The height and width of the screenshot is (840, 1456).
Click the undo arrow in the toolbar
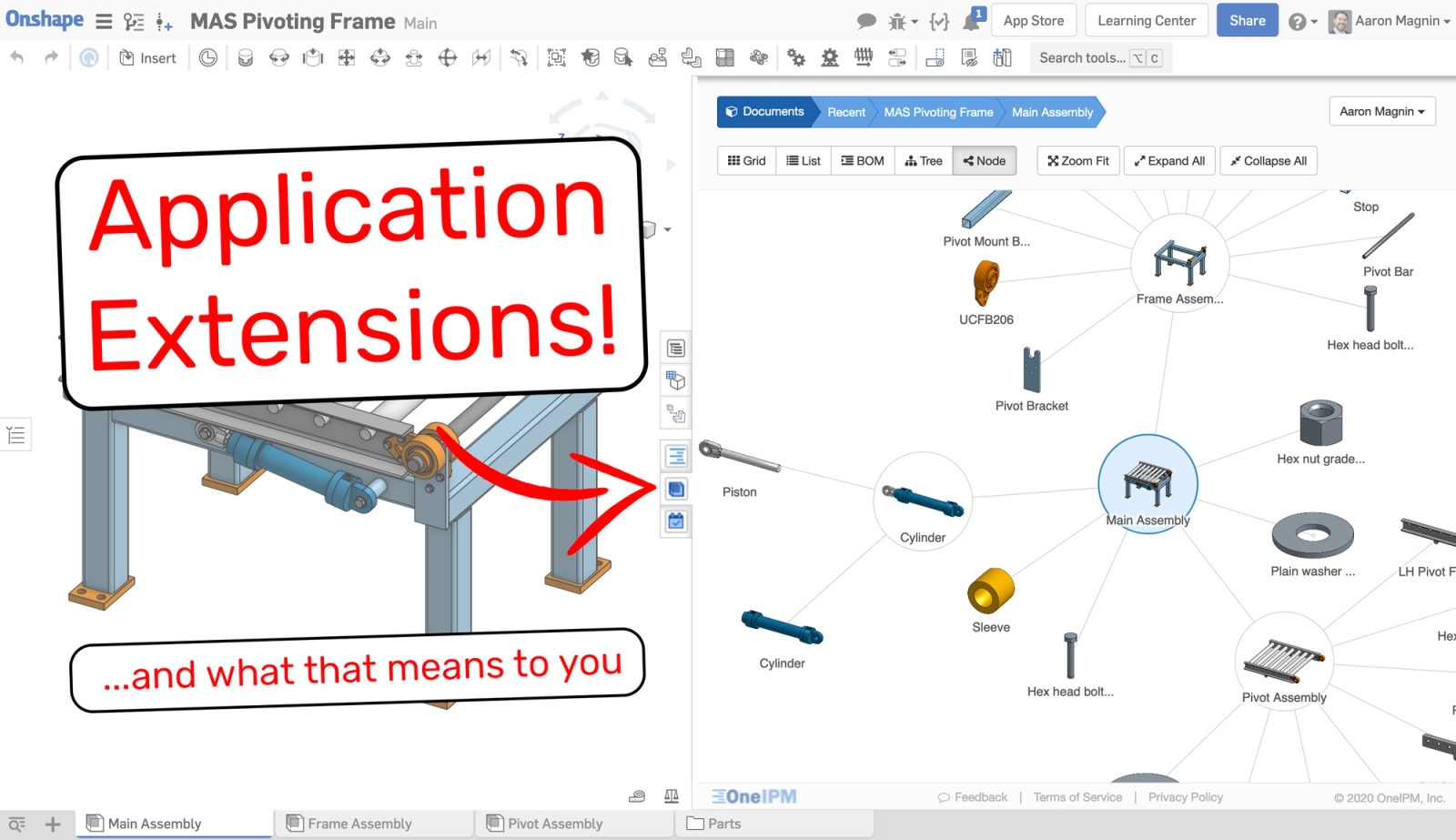[x=17, y=58]
